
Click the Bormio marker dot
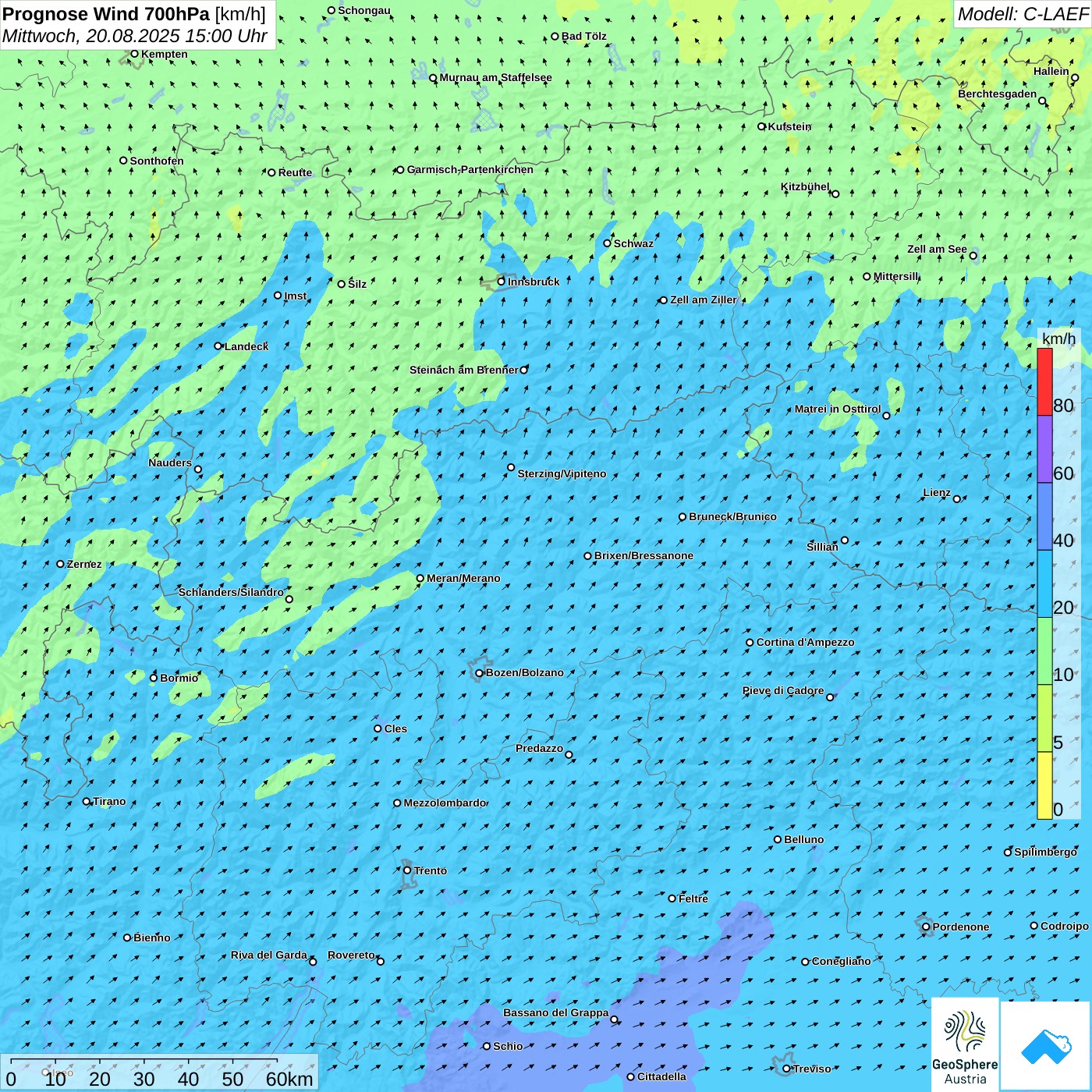pos(154,678)
